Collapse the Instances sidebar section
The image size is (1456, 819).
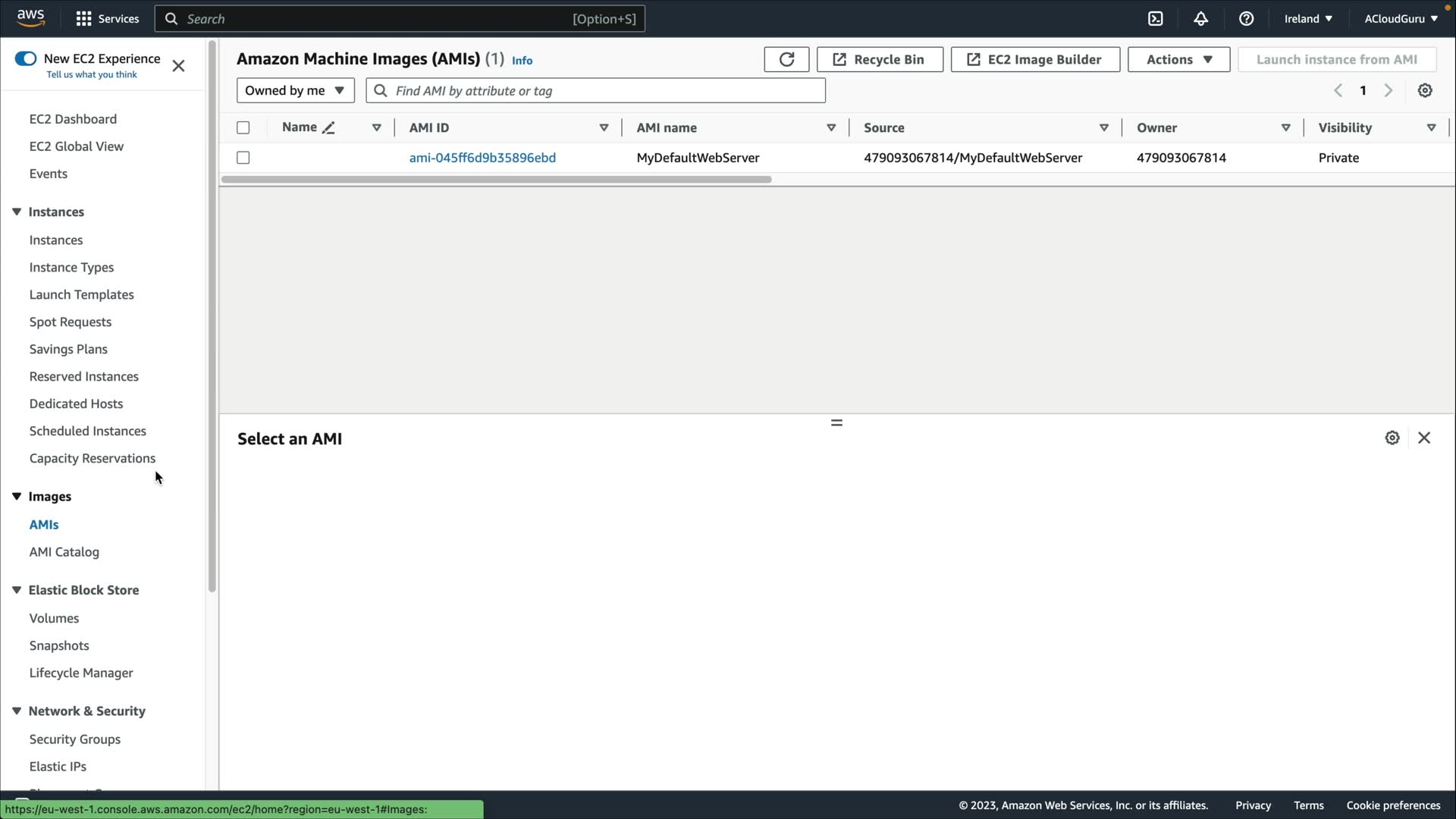point(17,212)
